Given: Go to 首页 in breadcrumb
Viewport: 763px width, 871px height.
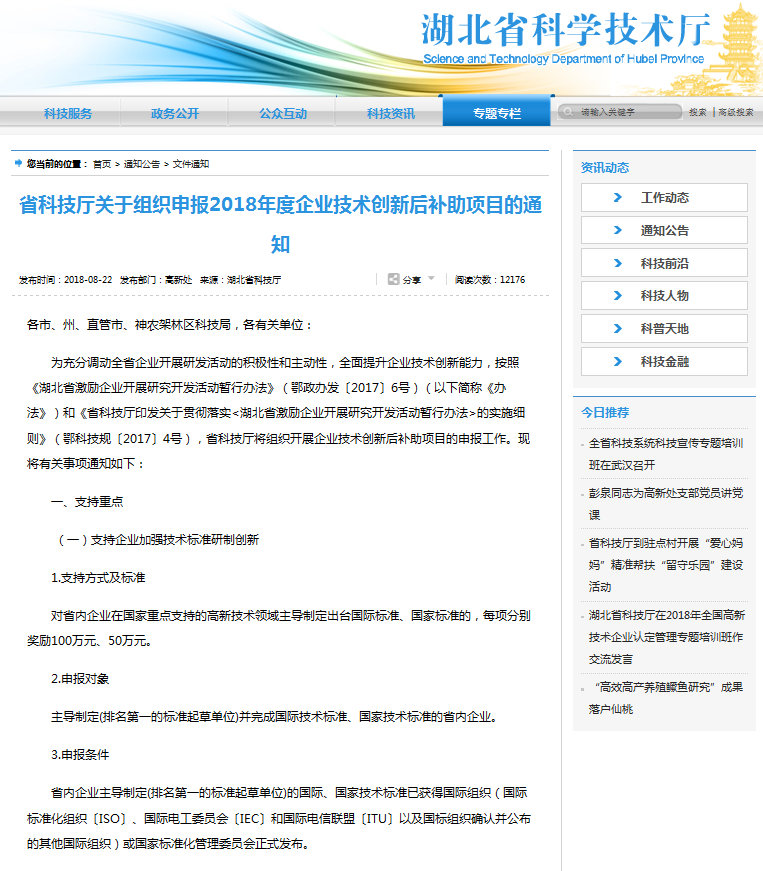Looking at the screenshot, I should coord(102,164).
